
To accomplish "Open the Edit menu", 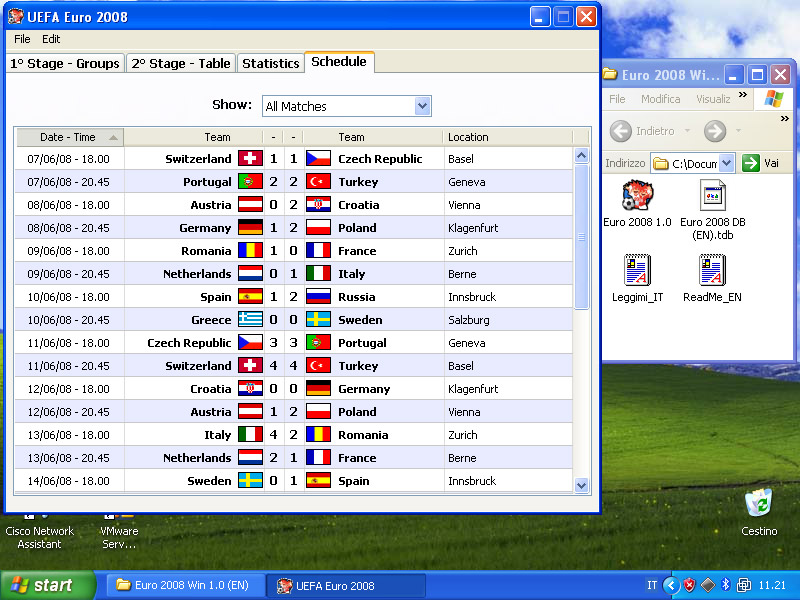I will coord(51,39).
